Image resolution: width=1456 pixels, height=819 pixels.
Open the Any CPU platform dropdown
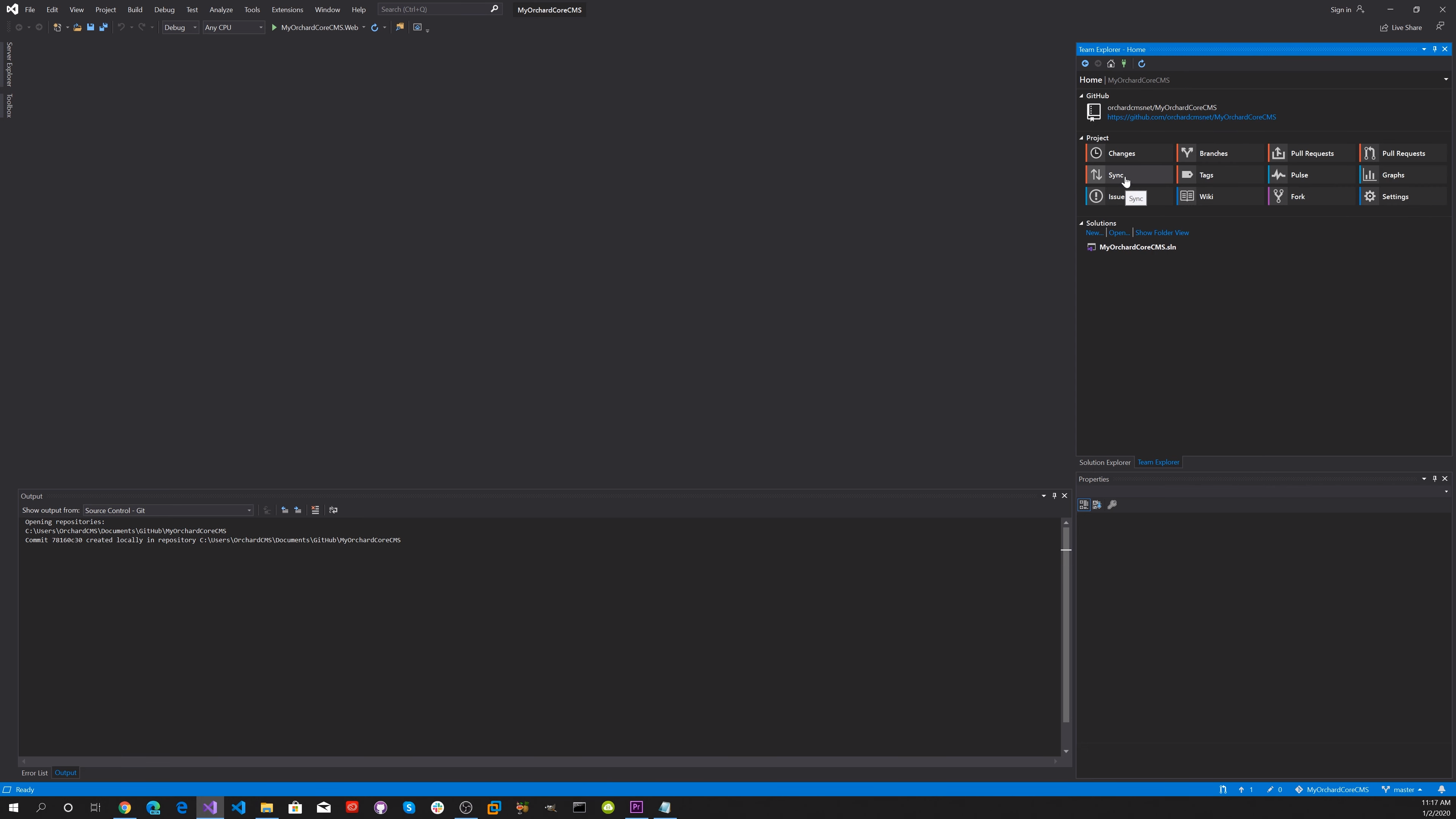[x=234, y=27]
